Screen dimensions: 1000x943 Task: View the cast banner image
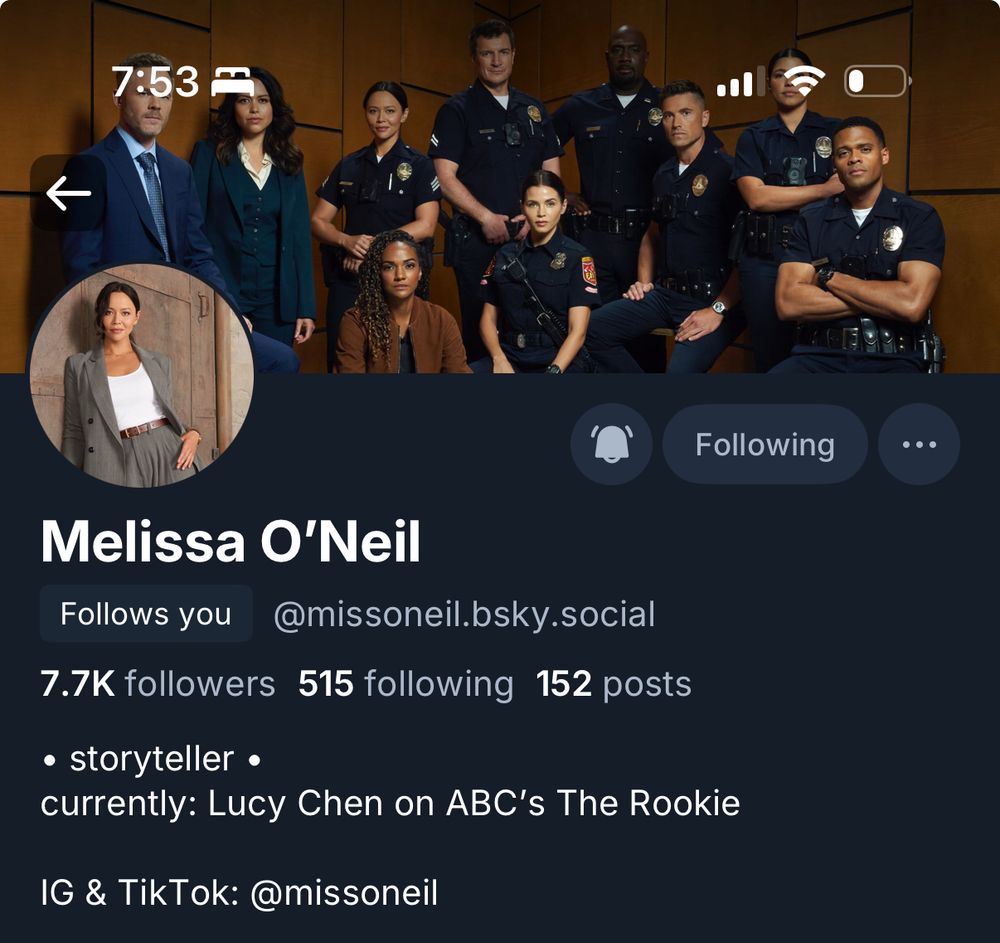point(500,186)
